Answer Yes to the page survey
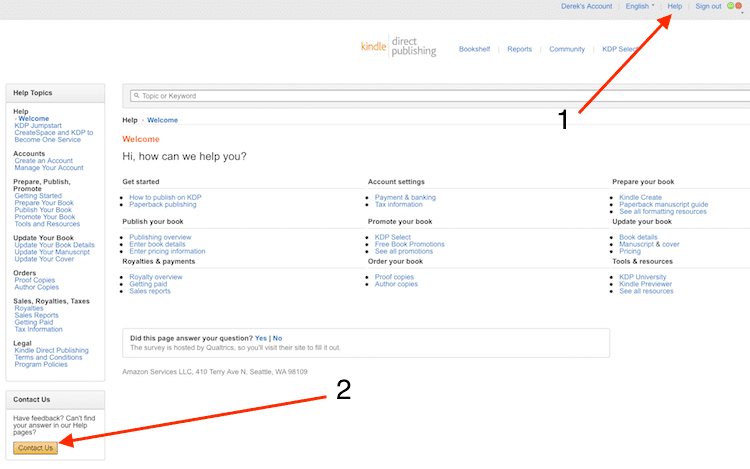This screenshot has height=469, width=750. coord(261,338)
